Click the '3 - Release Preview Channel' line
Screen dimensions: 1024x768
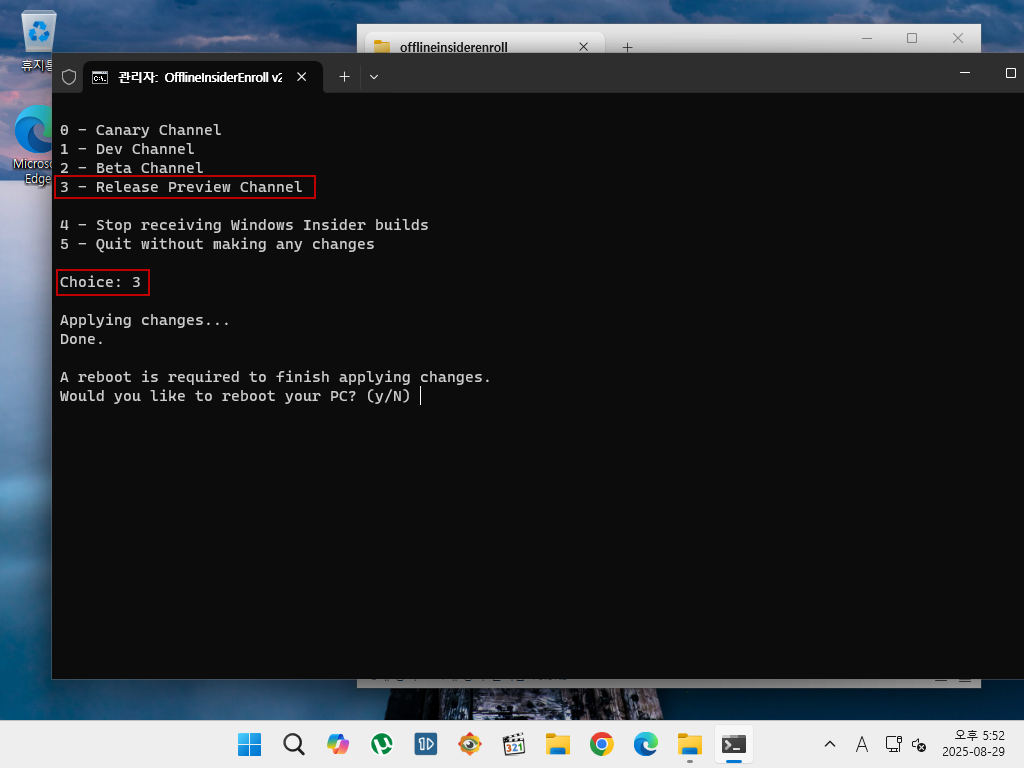click(182, 187)
